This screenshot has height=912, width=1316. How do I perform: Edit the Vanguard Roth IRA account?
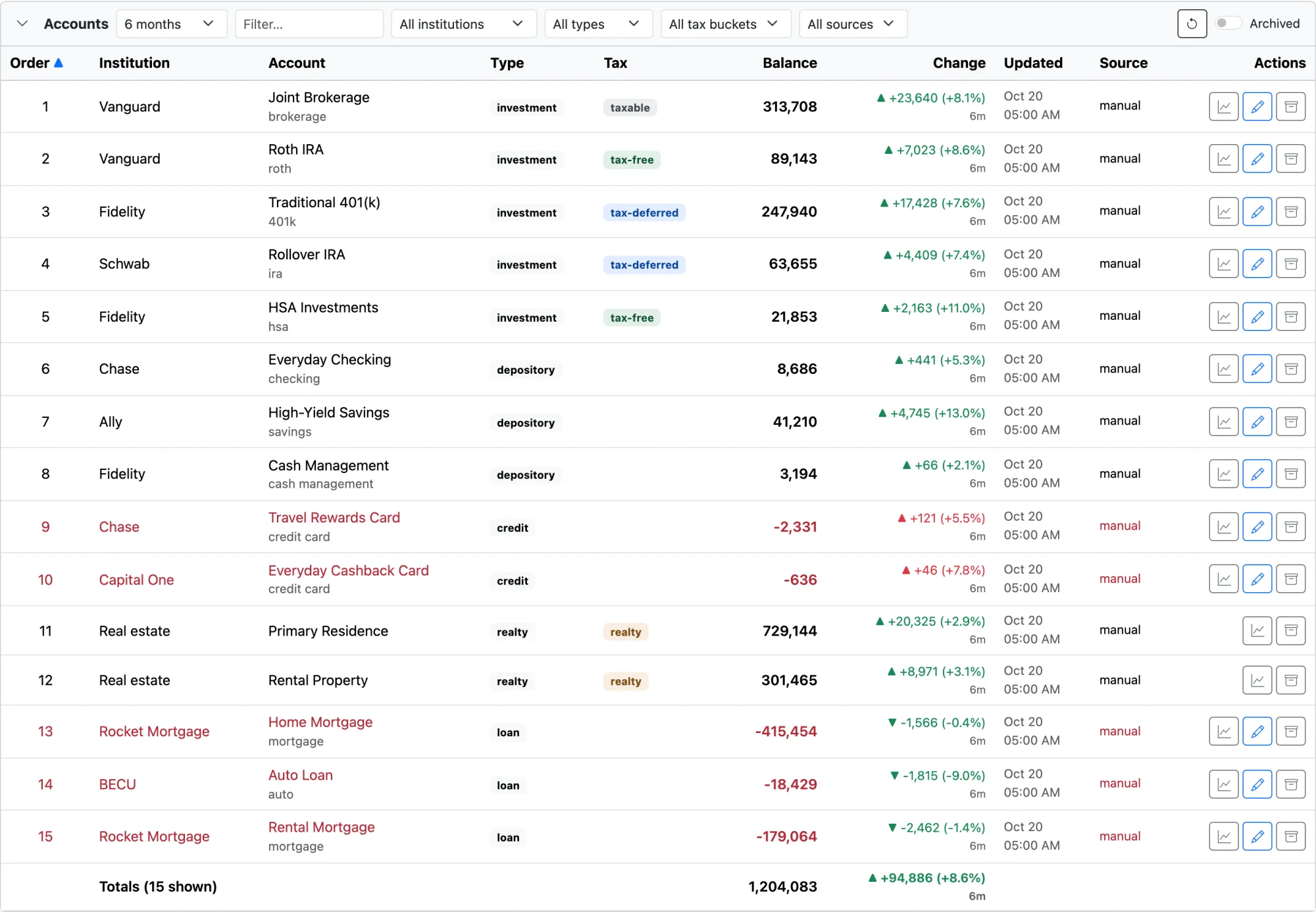coord(1257,159)
